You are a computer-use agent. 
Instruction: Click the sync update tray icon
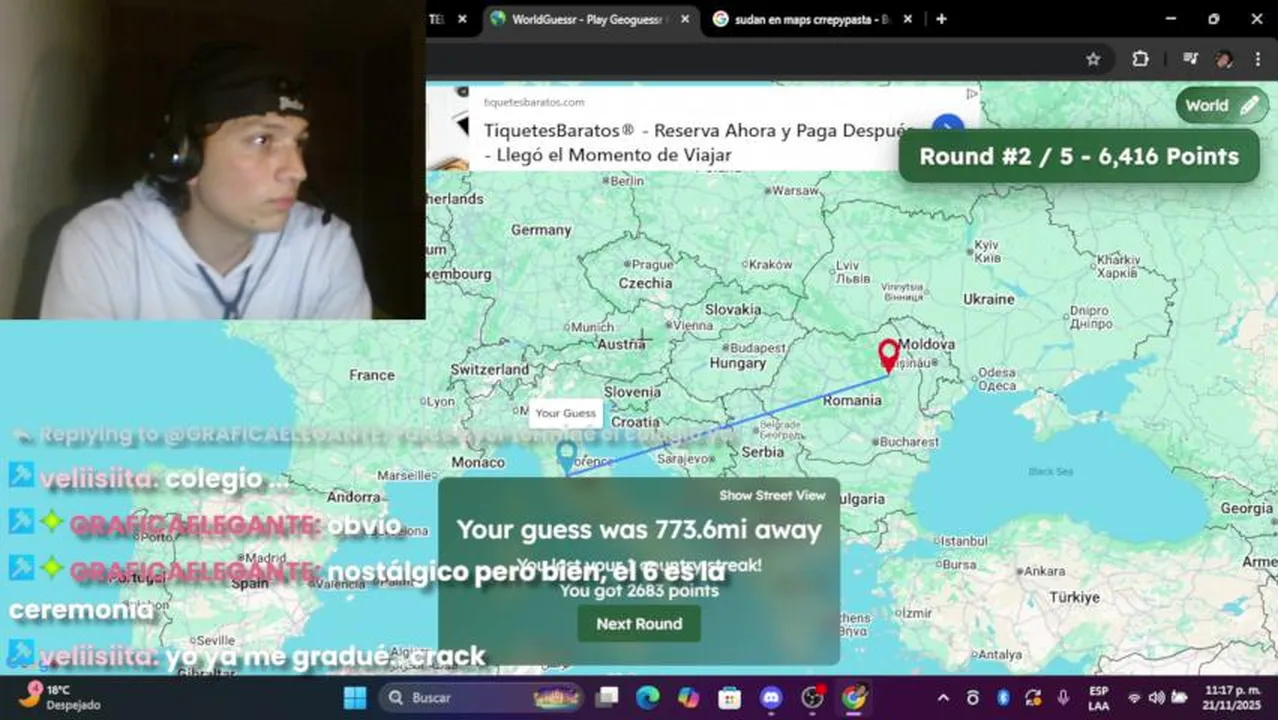click(x=1033, y=698)
